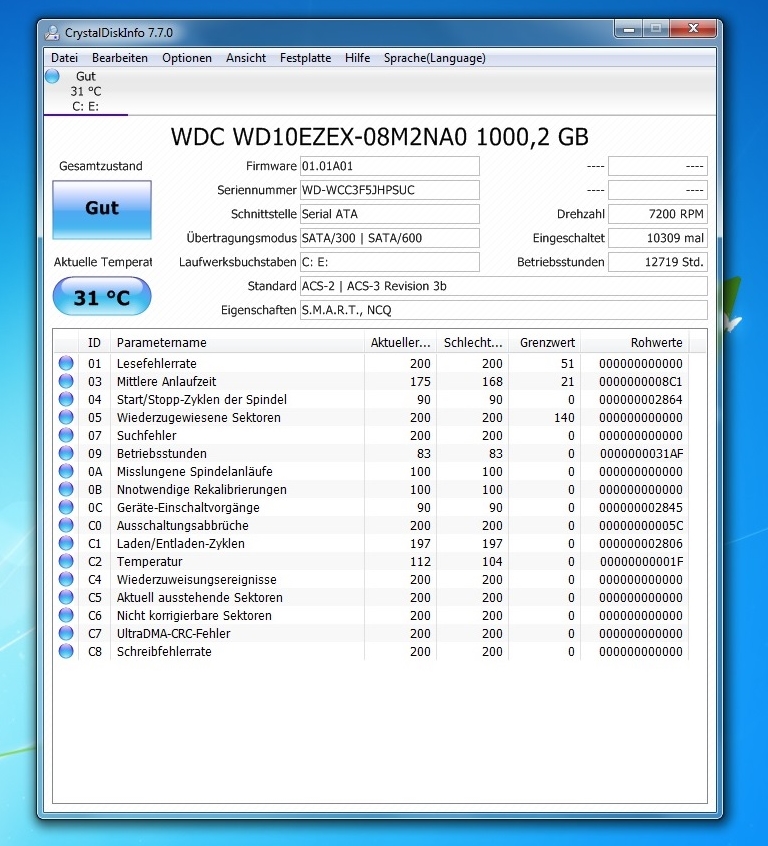Open the Bearbeiten menu
Image resolution: width=768 pixels, height=846 pixels.
click(x=120, y=58)
